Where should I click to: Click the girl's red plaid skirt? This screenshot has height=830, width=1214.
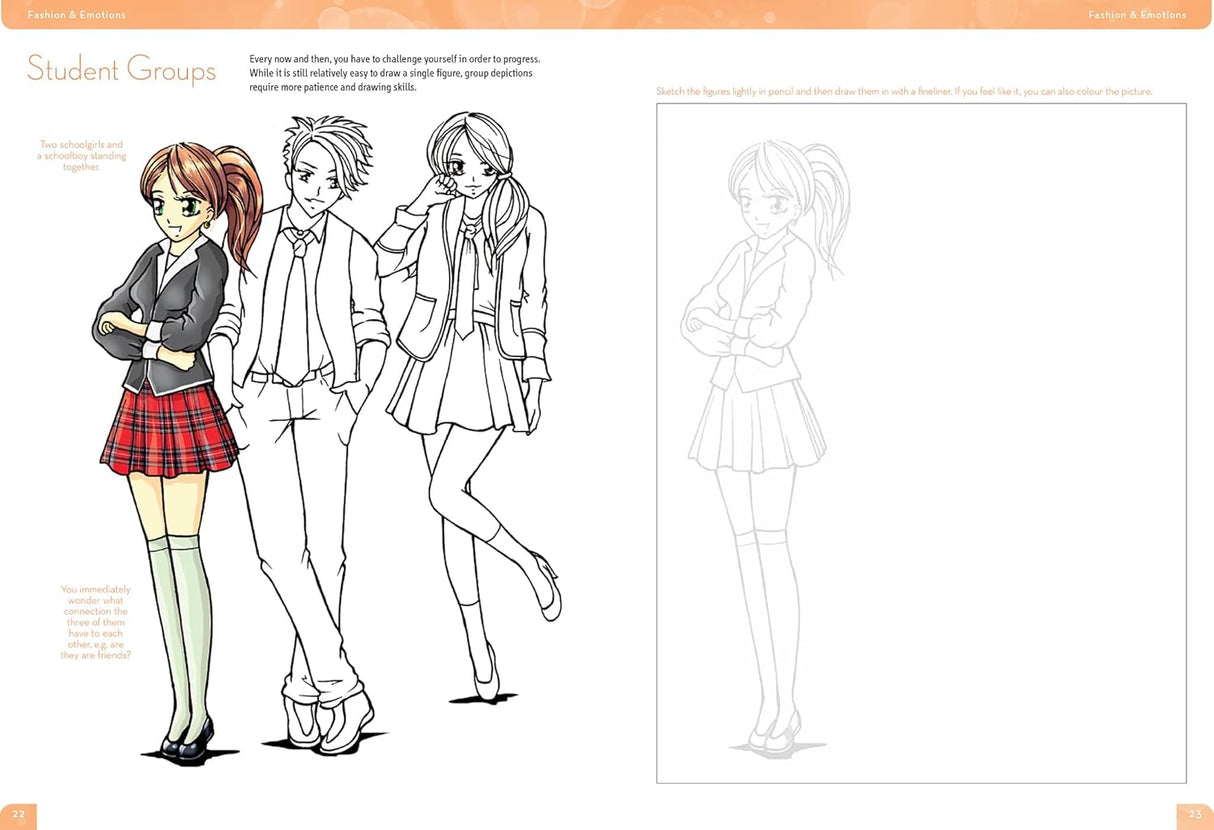pos(168,430)
